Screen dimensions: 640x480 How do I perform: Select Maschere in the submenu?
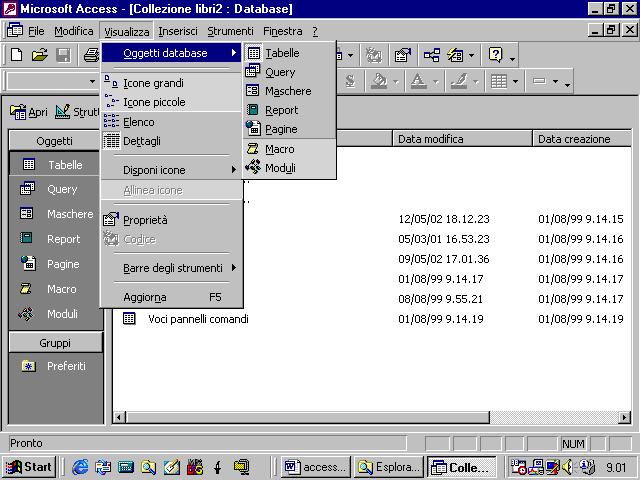point(289,91)
